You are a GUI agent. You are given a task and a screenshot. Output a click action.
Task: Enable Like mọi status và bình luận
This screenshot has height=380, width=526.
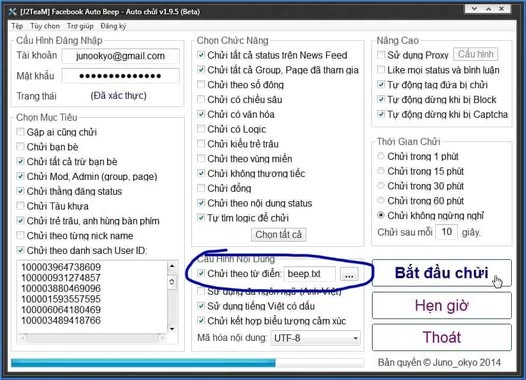click(x=381, y=69)
